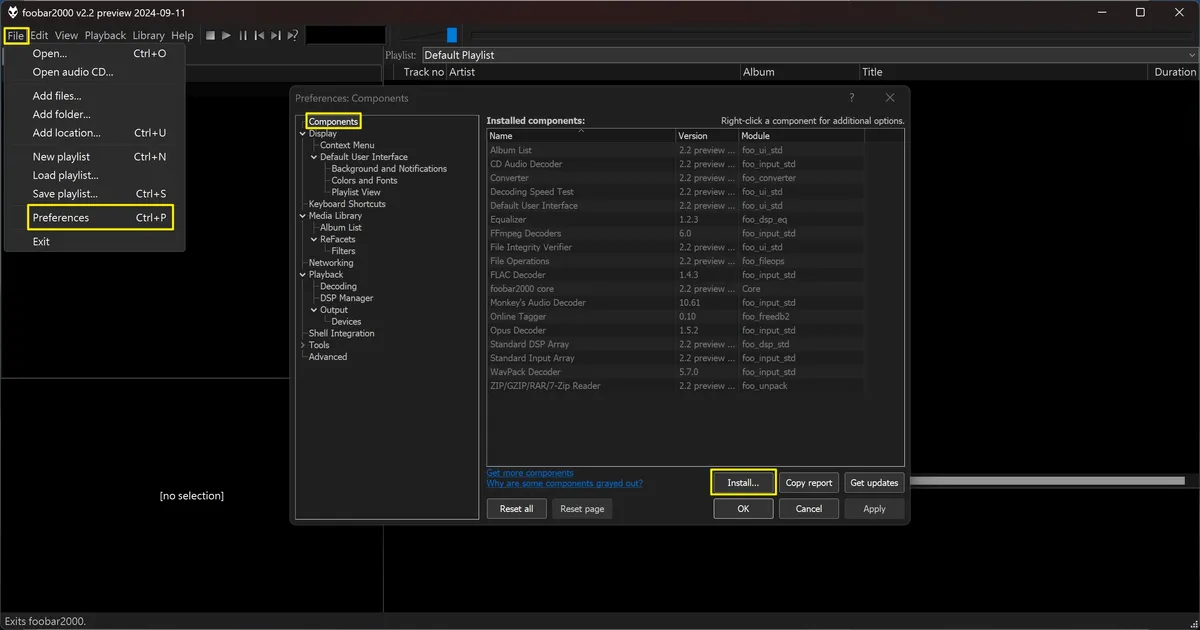Screen dimensions: 1200x630
Task: Choose Load playlist... menu entry
Action: tap(95, 175)
